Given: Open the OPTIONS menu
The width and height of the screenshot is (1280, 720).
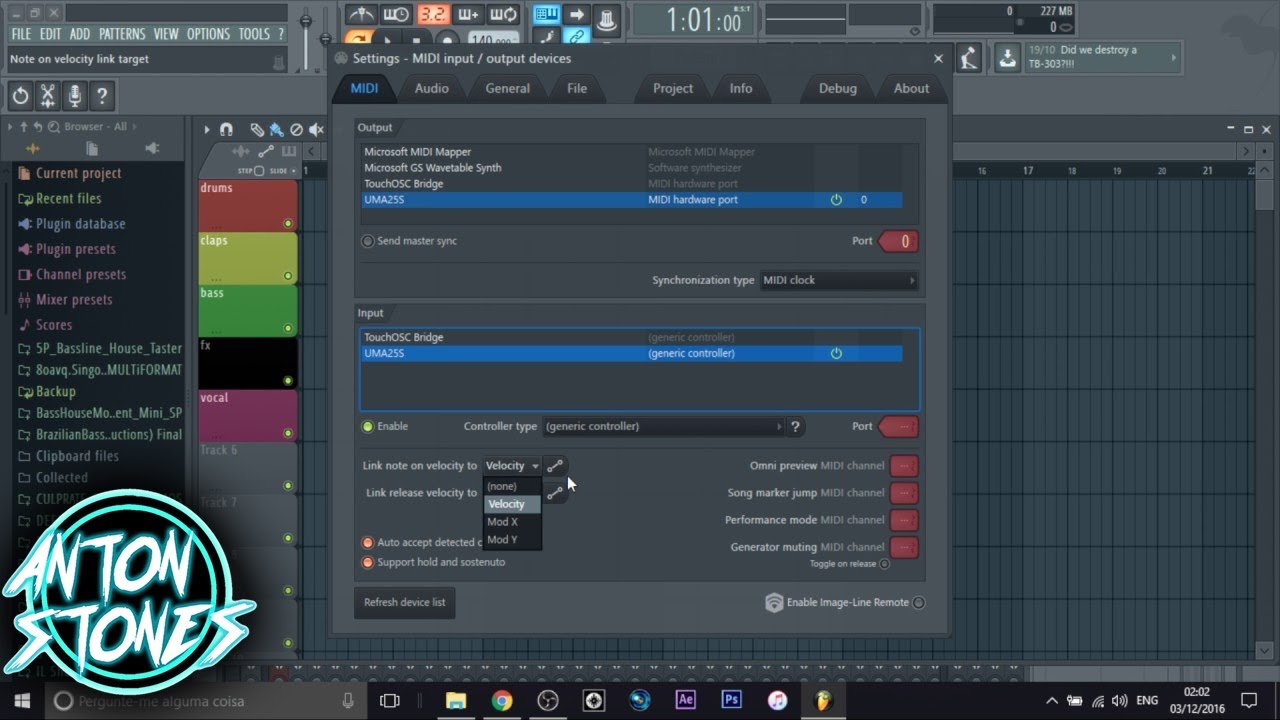Looking at the screenshot, I should 208,34.
